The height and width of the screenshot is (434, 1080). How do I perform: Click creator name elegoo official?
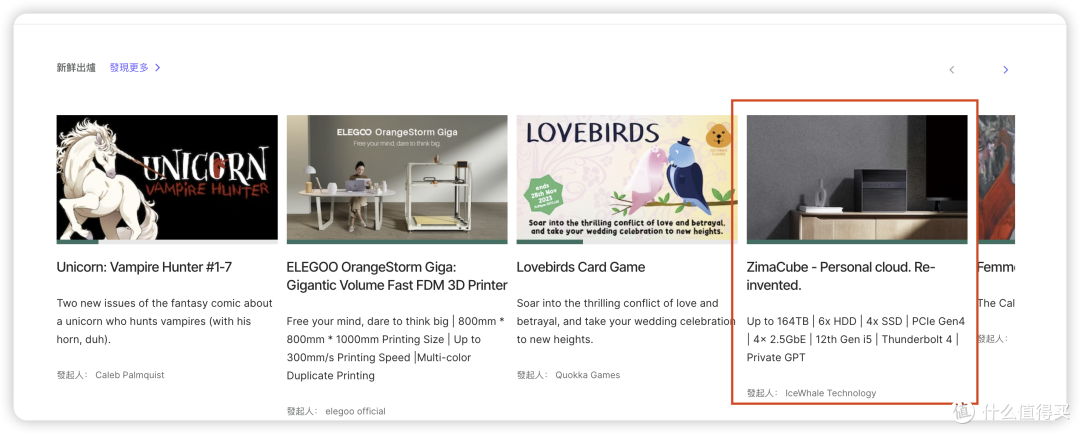point(355,411)
